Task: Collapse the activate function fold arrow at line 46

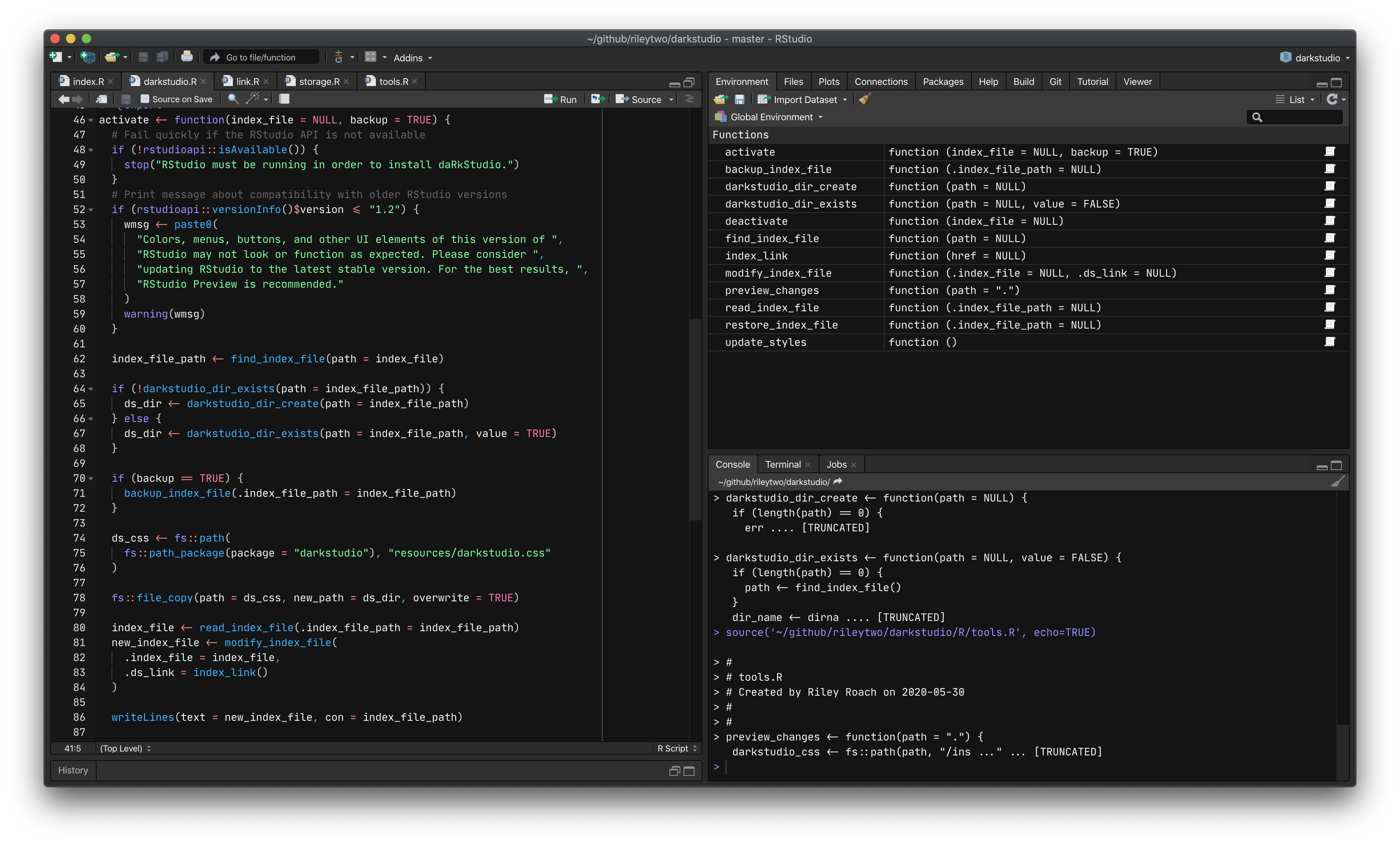Action: 91,121
